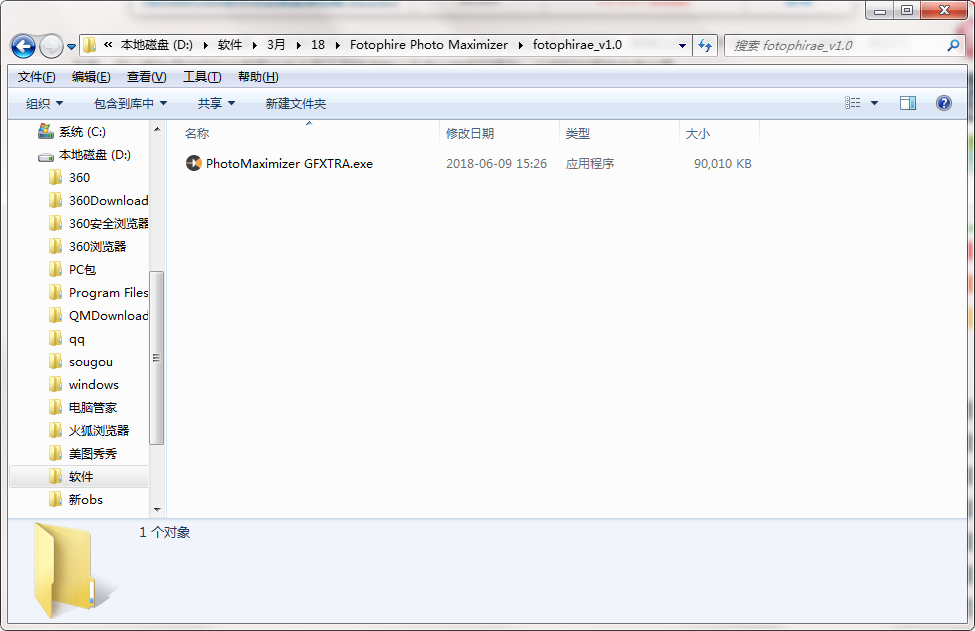
Task: Select PhotoMaximizer GFXTRA.exe file
Action: pyautogui.click(x=289, y=164)
